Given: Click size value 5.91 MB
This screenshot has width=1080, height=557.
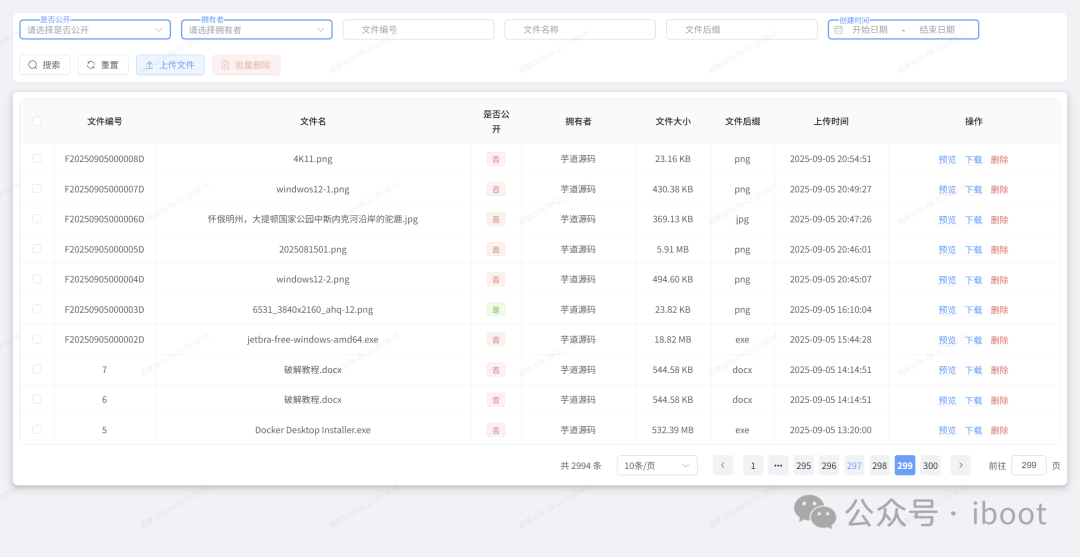Looking at the screenshot, I should 673,249.
